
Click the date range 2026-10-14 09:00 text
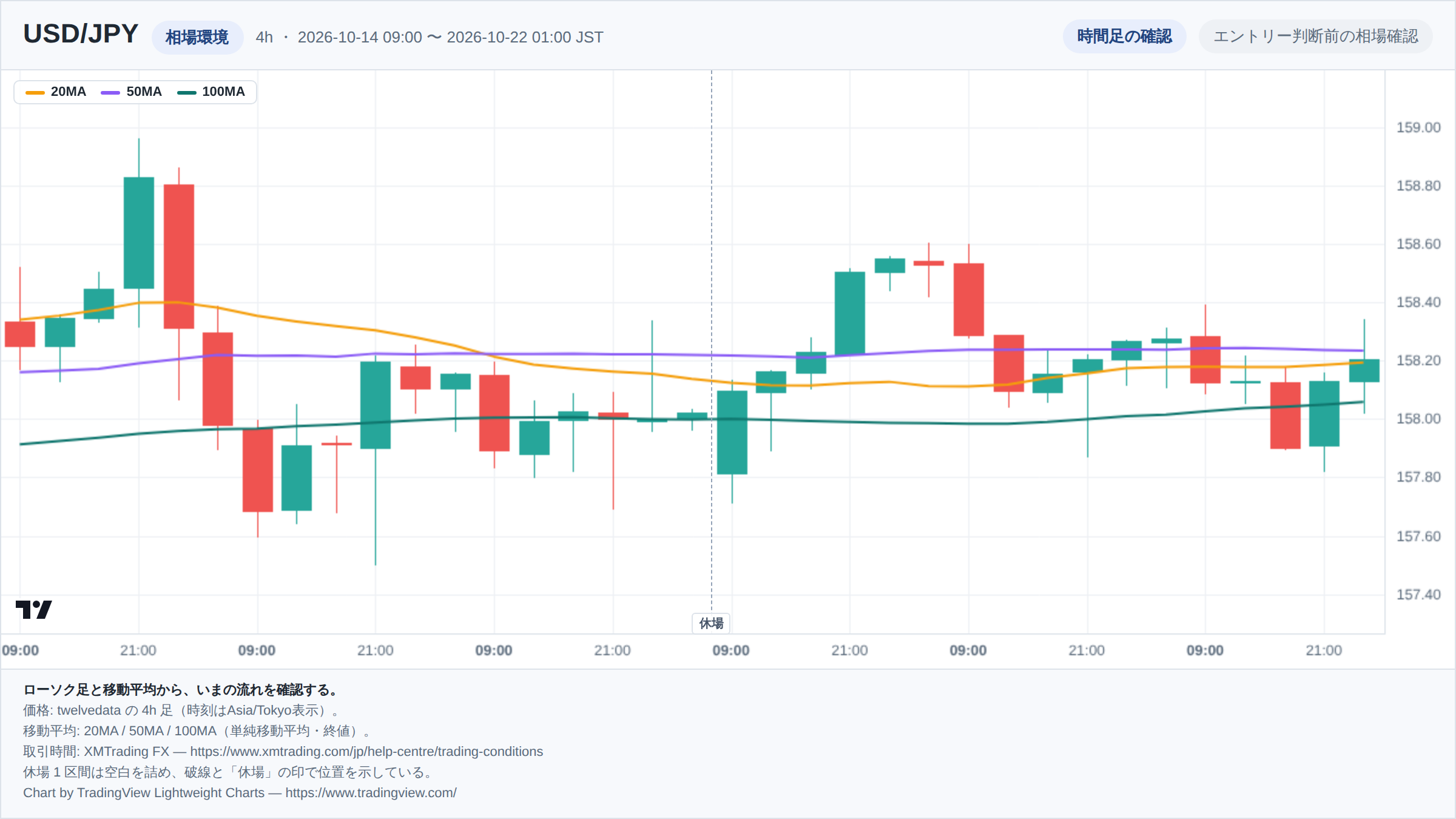click(x=360, y=37)
